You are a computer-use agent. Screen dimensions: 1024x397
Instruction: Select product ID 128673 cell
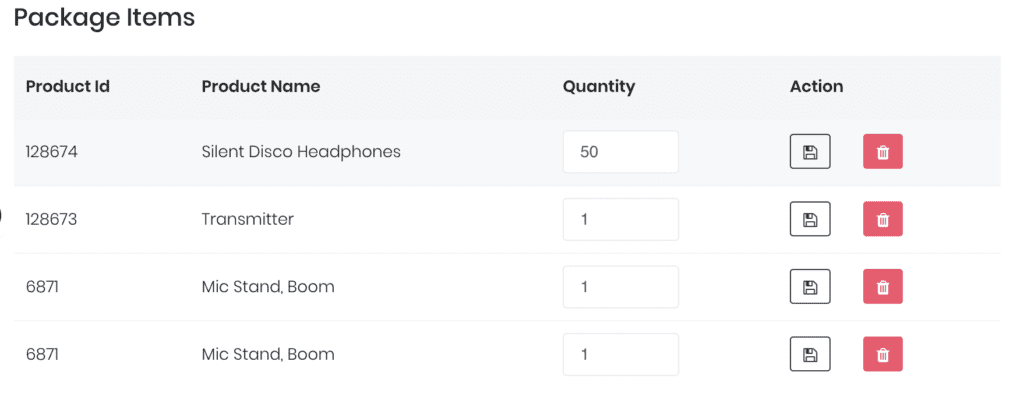pos(52,219)
